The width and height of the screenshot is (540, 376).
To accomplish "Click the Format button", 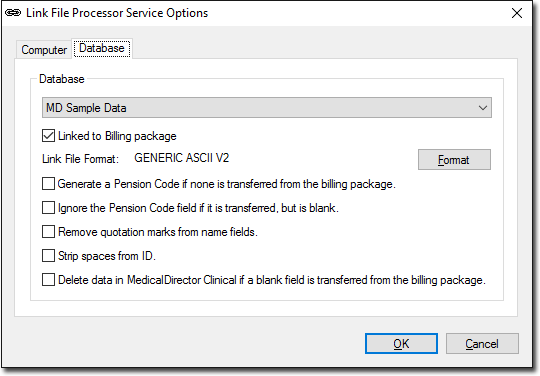I will coord(454,160).
